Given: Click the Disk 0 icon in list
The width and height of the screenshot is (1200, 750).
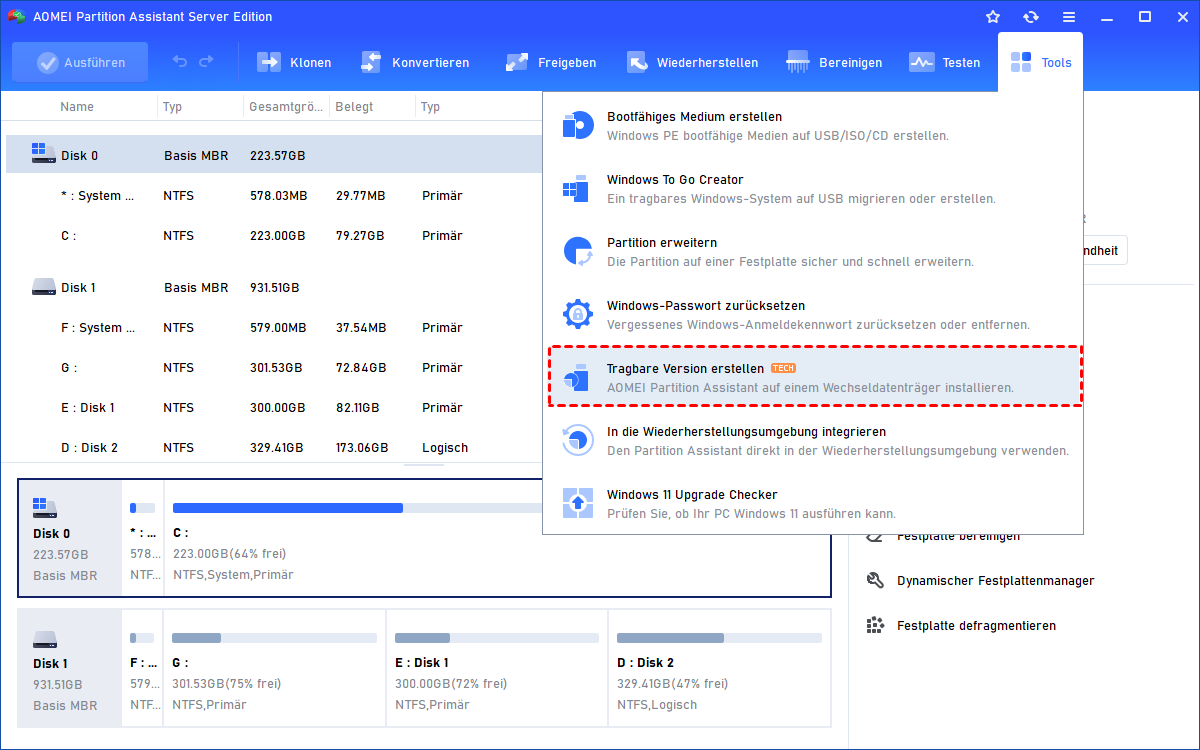Looking at the screenshot, I should [x=43, y=154].
